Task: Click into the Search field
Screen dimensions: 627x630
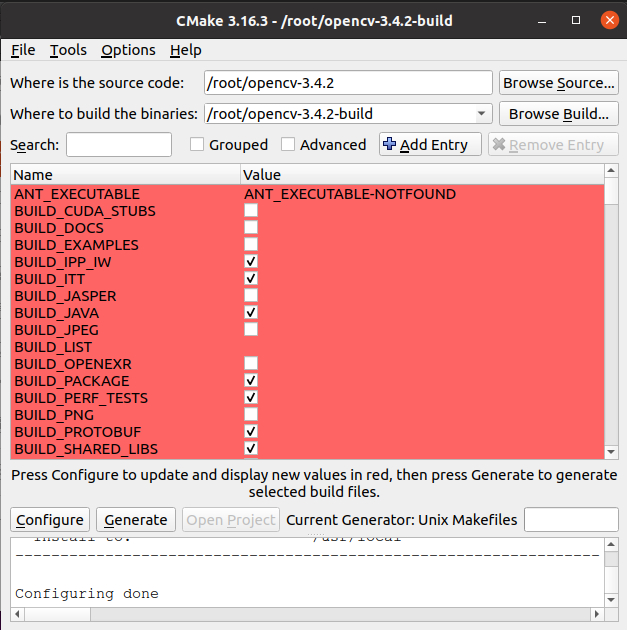Action: click(119, 145)
